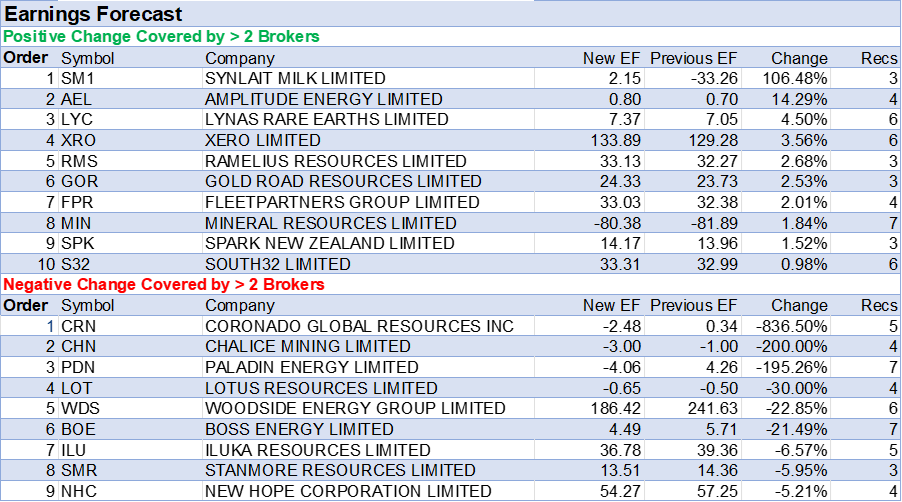902x502 pixels.
Task: Click the AEL symbol cell
Action: point(77,99)
